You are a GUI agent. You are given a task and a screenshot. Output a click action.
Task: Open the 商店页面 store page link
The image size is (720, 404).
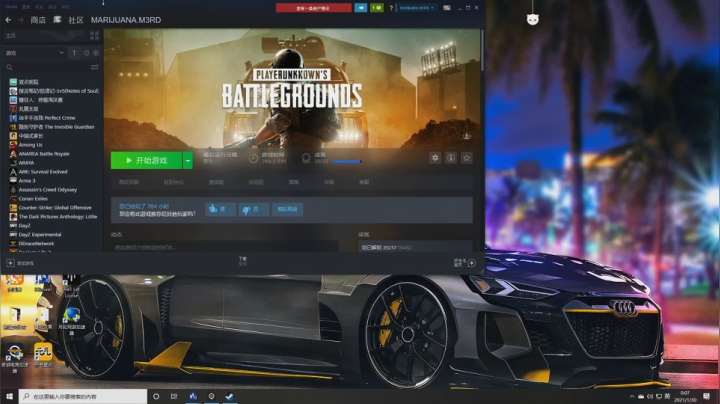pos(129,182)
